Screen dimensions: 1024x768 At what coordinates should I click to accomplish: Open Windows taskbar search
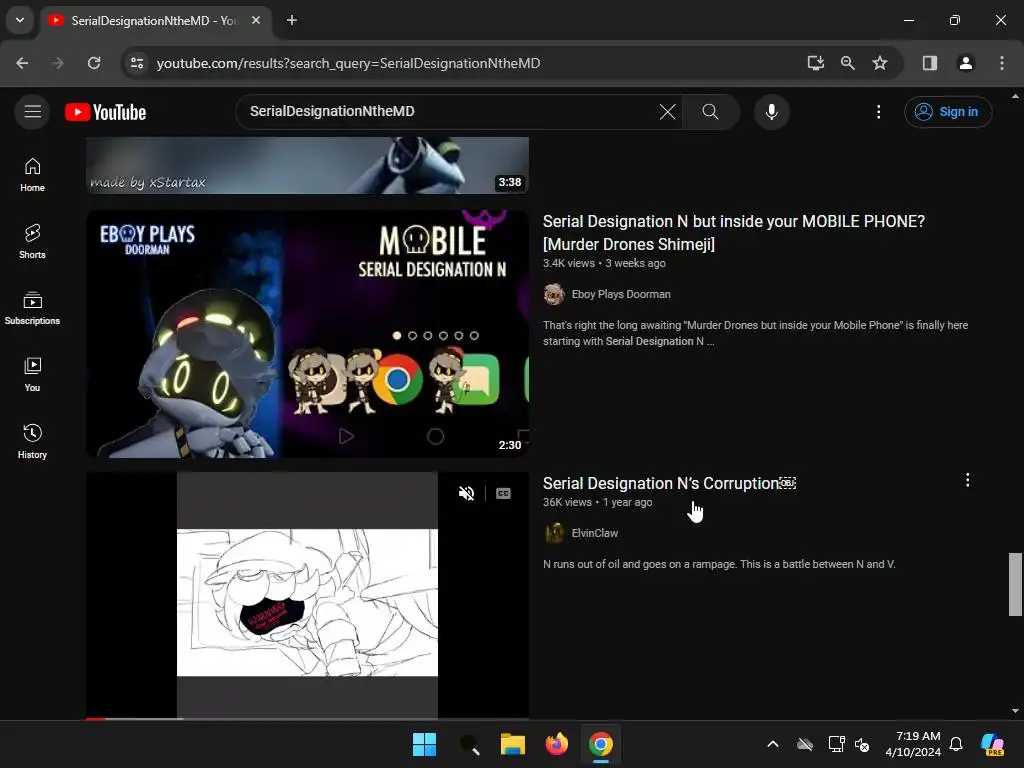(x=469, y=744)
